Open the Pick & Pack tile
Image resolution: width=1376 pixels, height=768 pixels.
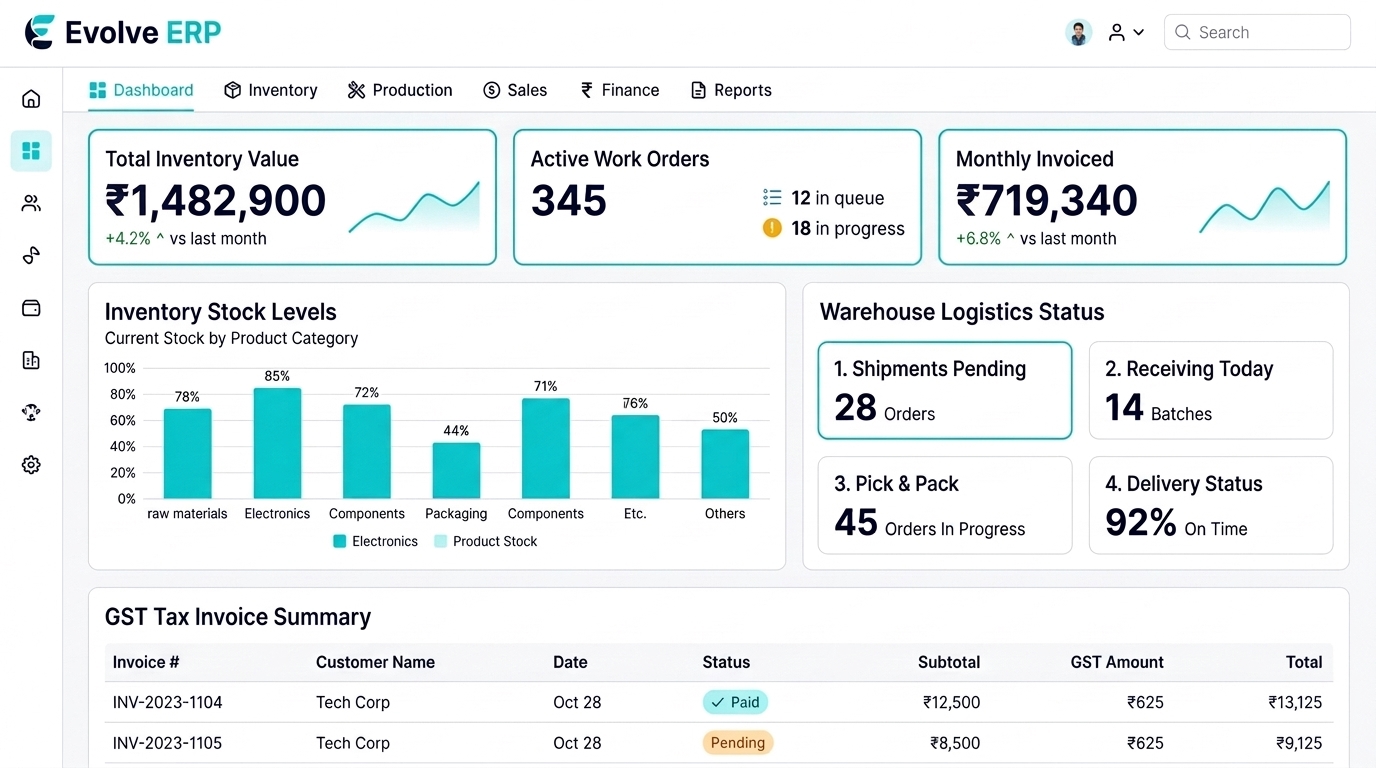945,505
